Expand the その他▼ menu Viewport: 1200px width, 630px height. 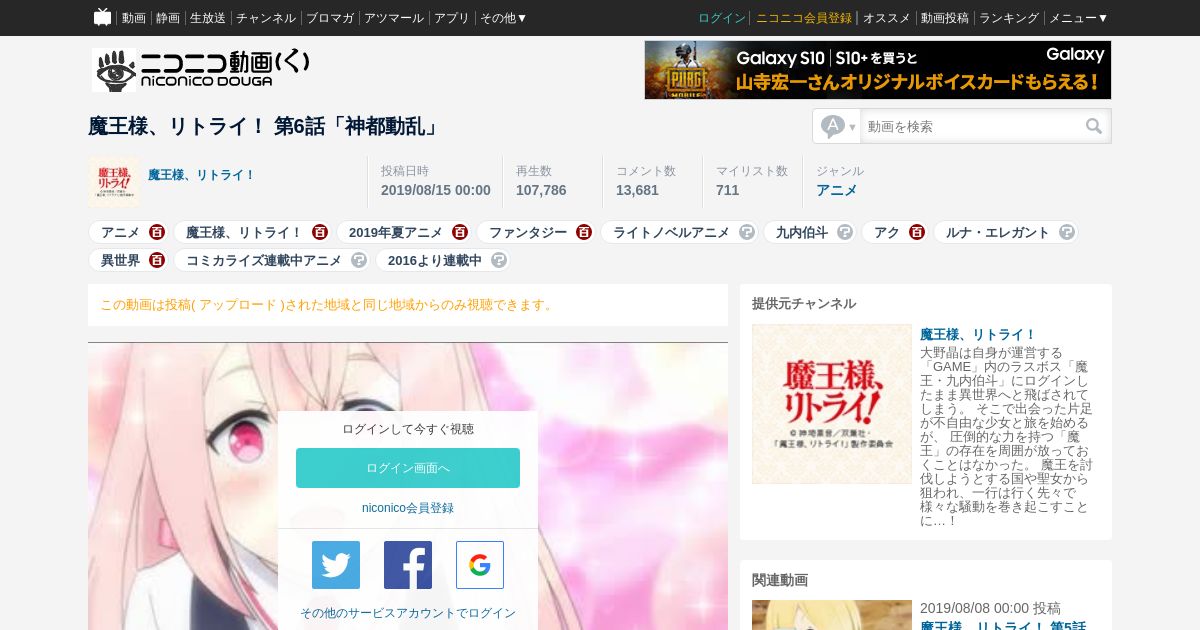[503, 18]
